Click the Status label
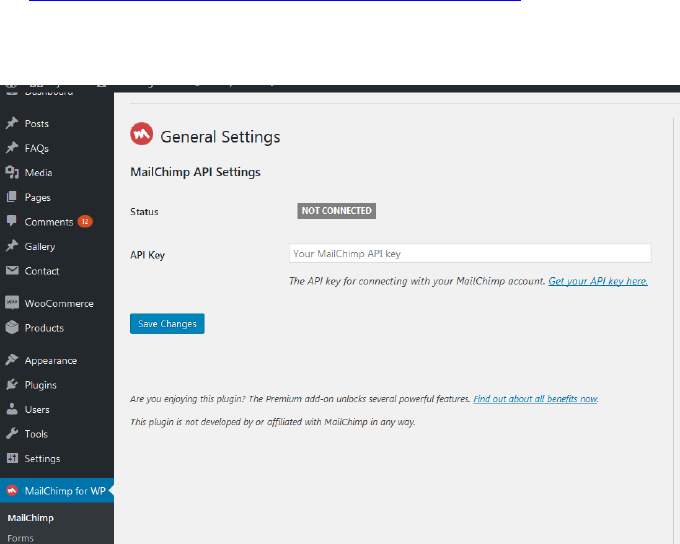The image size is (680, 544). [x=144, y=212]
